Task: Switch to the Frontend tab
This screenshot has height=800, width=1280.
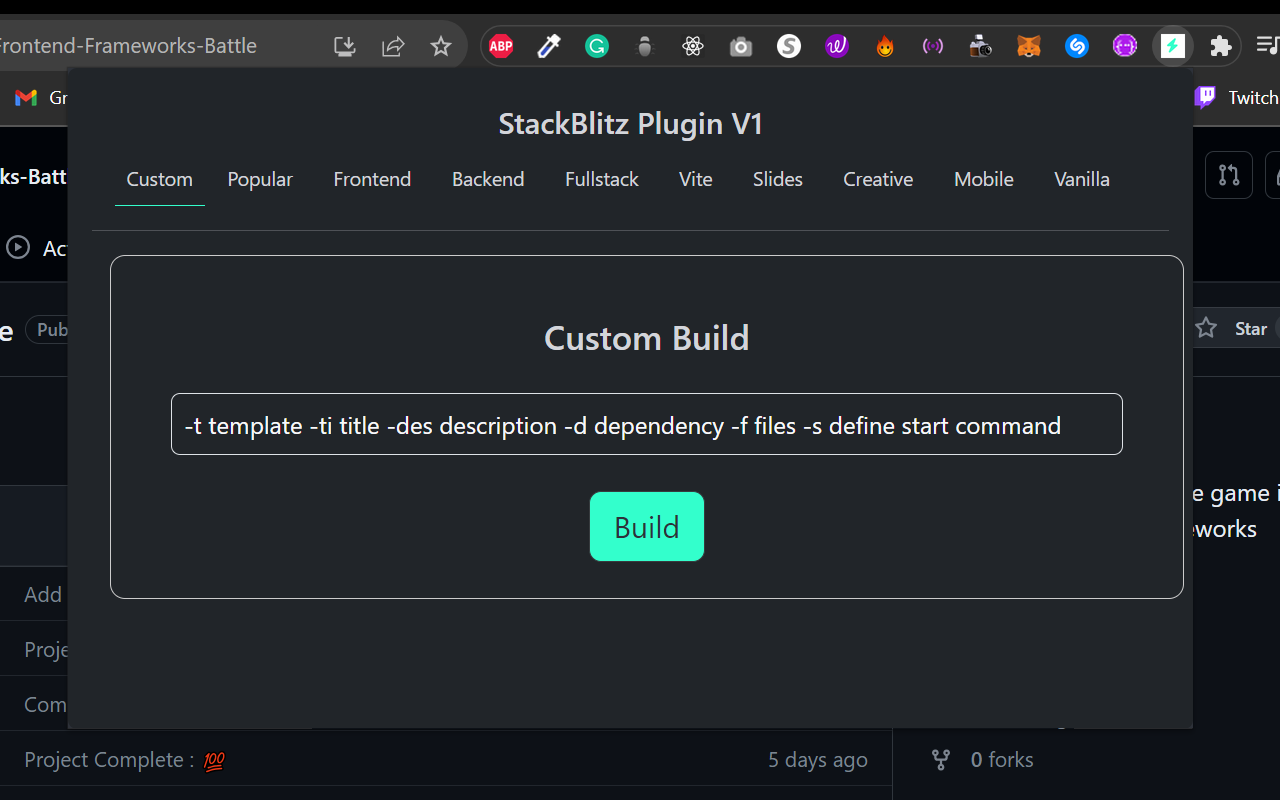Action: pos(372,180)
